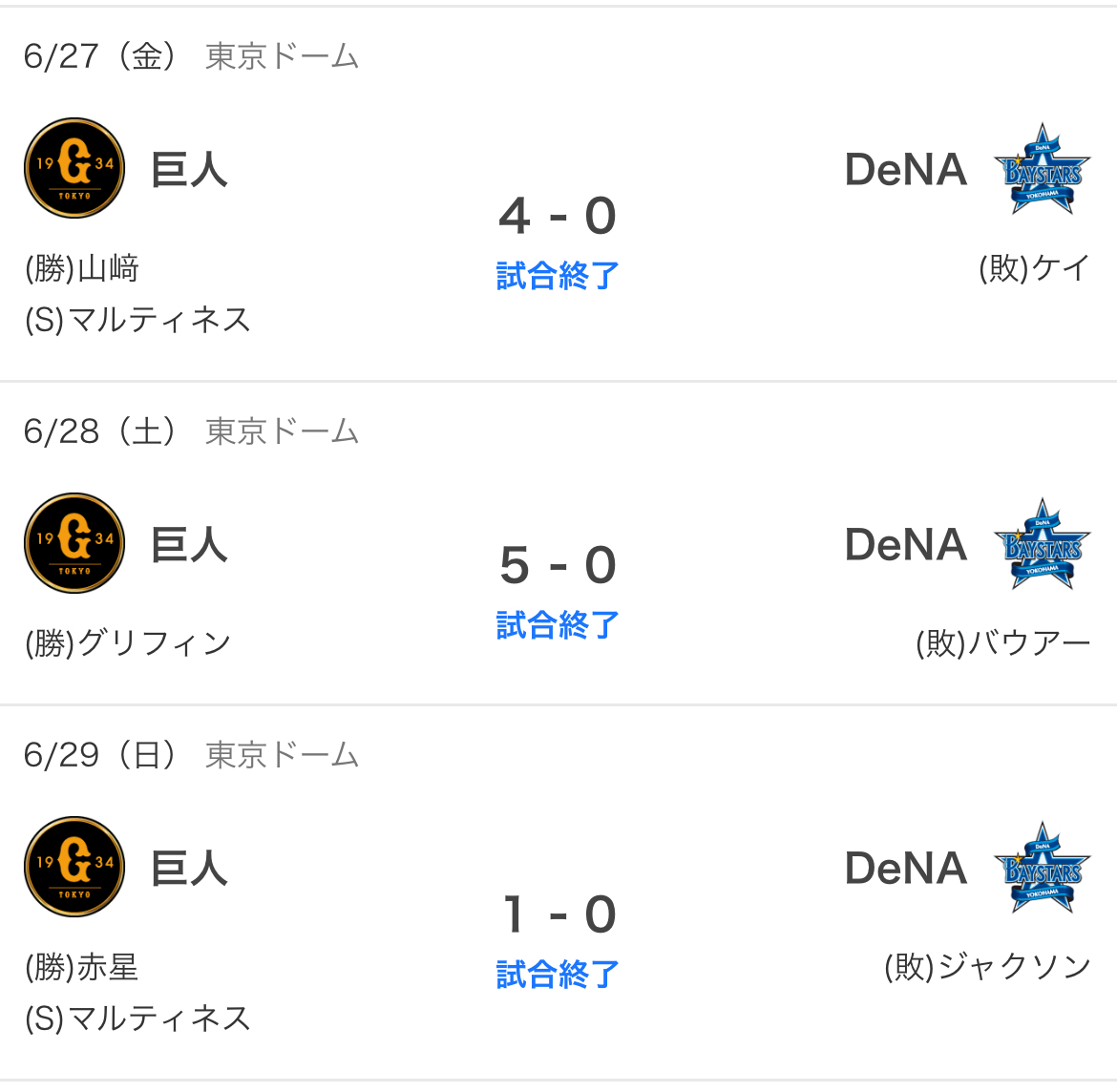Click the 巨人 team name in the 6/27 game

(189, 170)
